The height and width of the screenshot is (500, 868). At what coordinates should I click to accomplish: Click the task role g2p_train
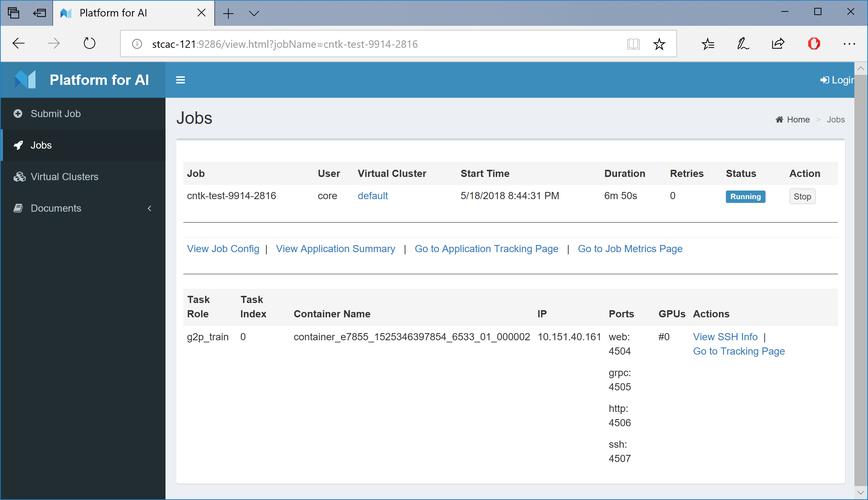(208, 337)
